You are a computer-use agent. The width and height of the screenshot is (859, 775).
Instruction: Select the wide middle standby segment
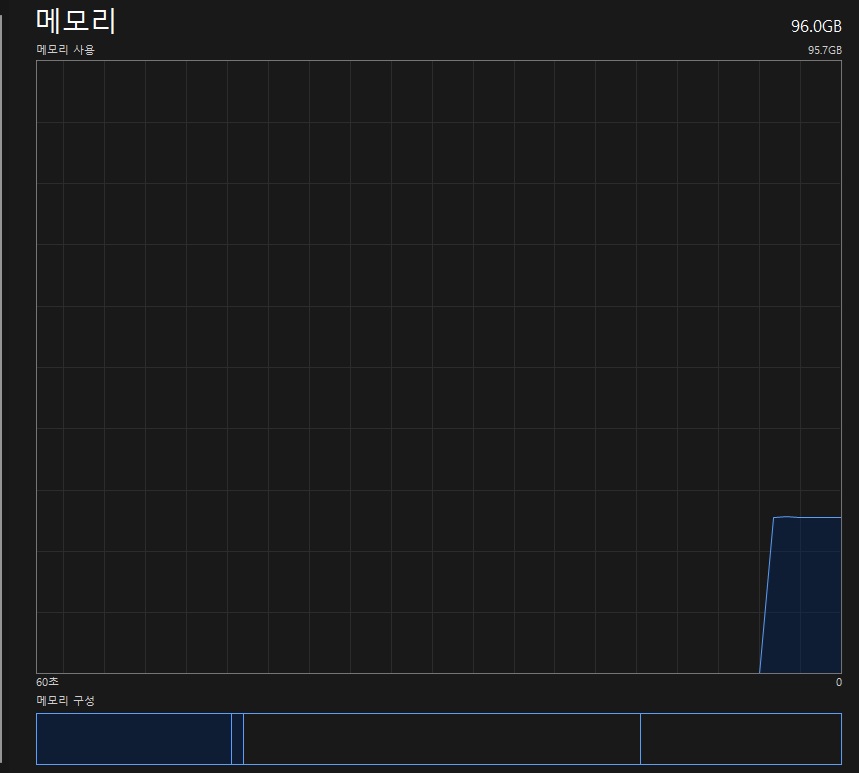coord(441,739)
